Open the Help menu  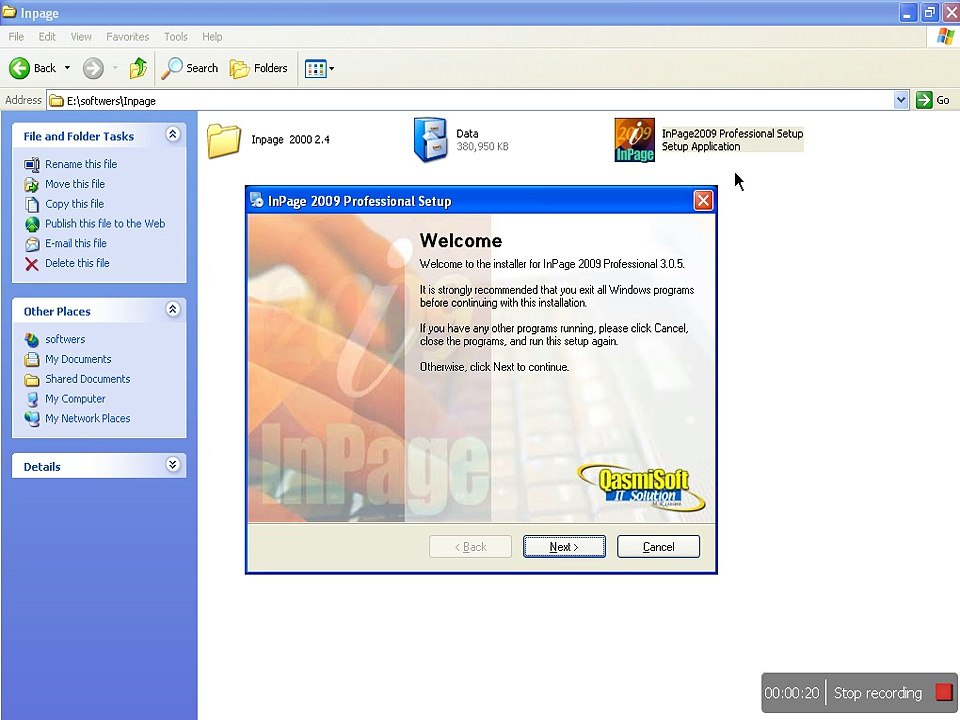[212, 37]
